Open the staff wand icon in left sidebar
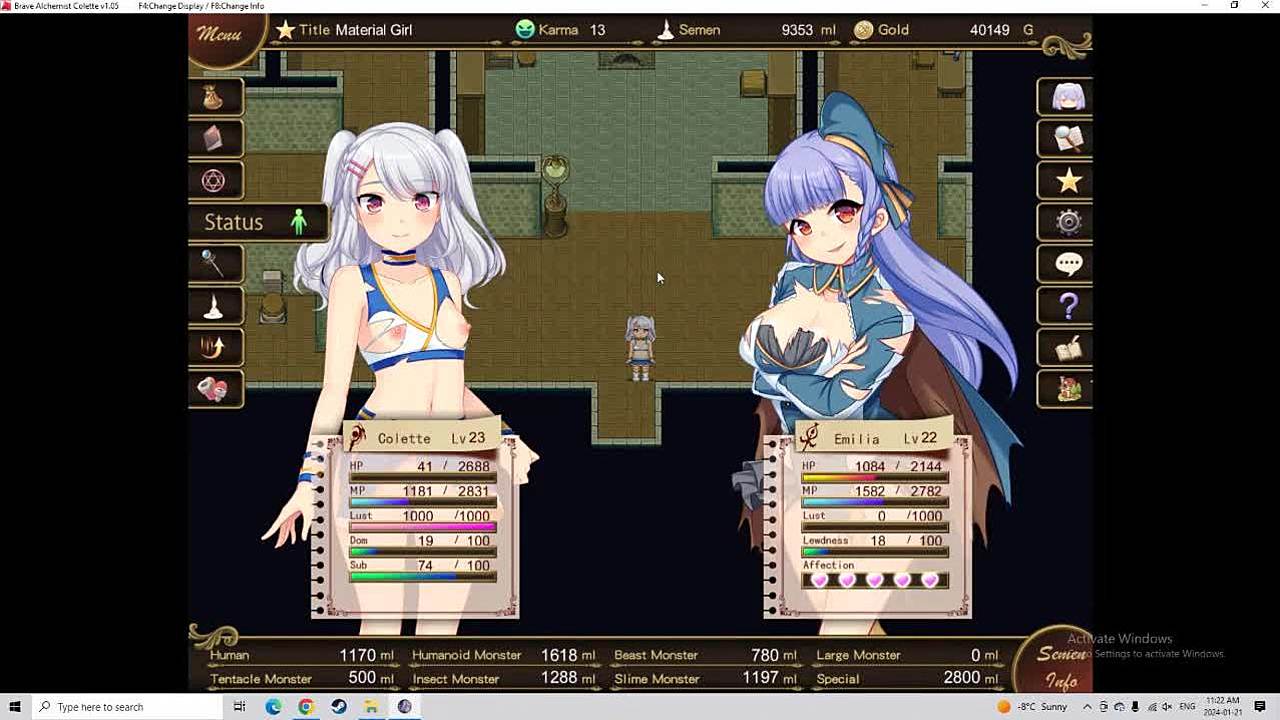The height and width of the screenshot is (720, 1280). tap(213, 264)
